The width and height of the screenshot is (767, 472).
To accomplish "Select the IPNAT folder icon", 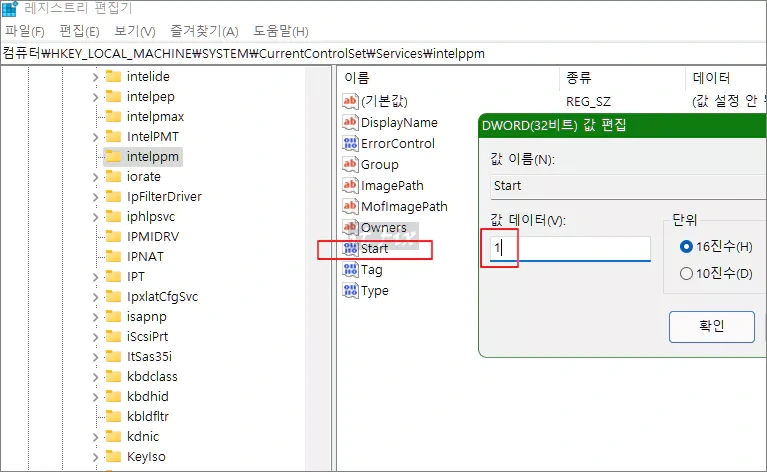I will (113, 256).
